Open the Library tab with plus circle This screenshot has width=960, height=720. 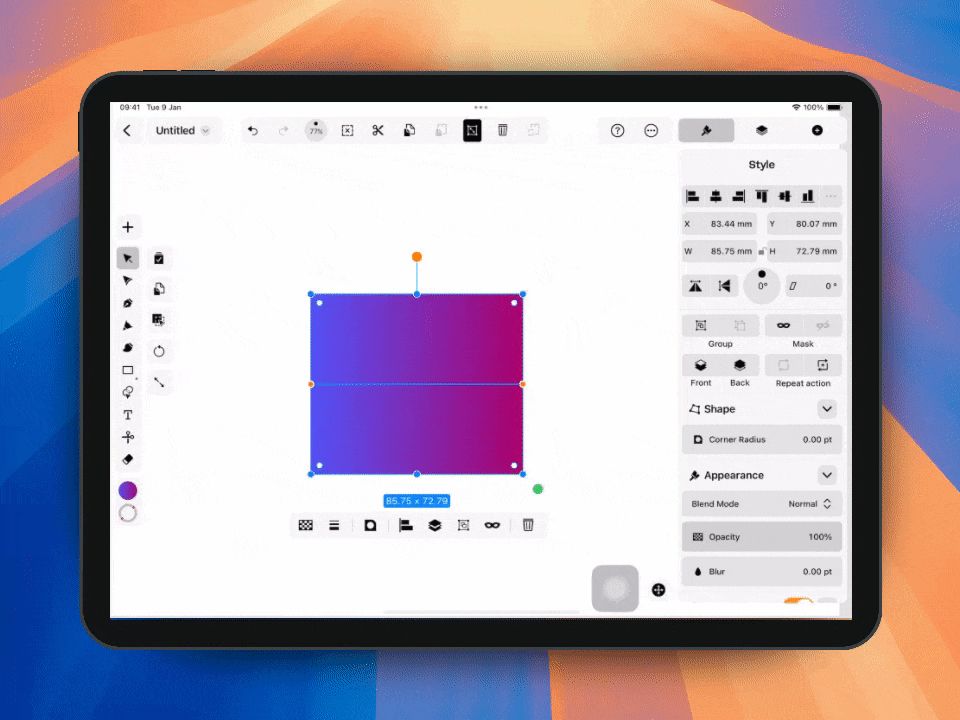point(817,130)
